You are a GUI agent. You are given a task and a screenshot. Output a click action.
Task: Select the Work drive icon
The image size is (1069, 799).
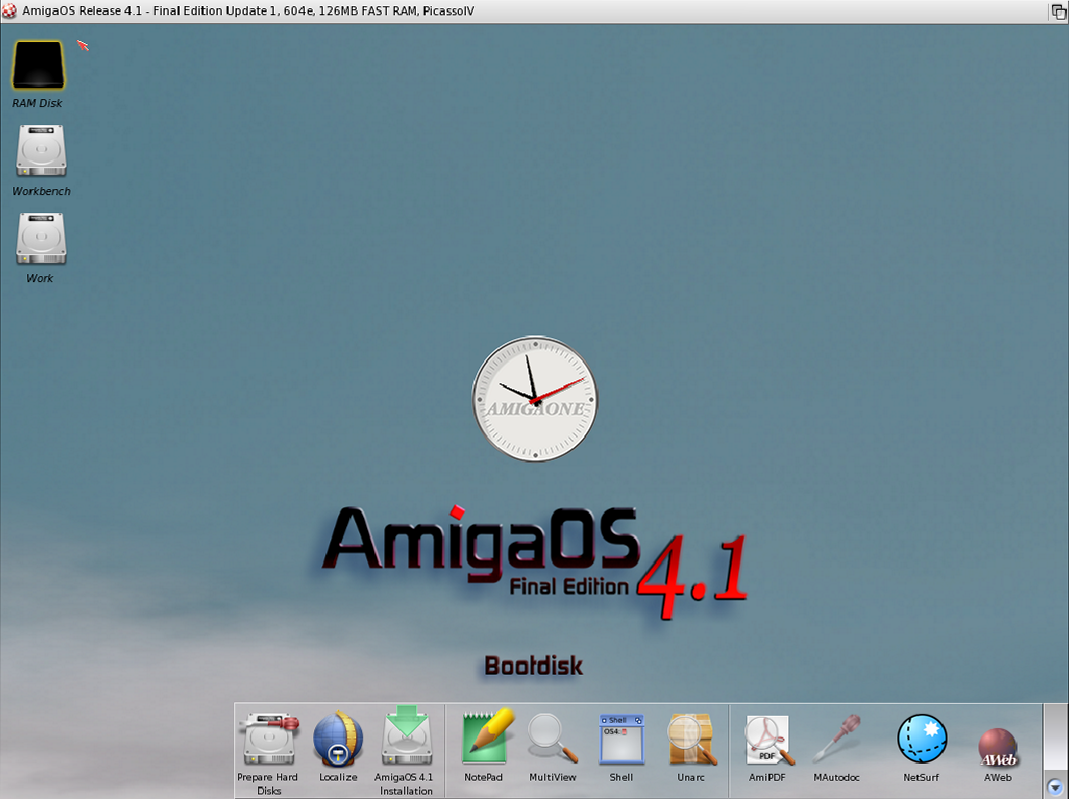tap(41, 240)
